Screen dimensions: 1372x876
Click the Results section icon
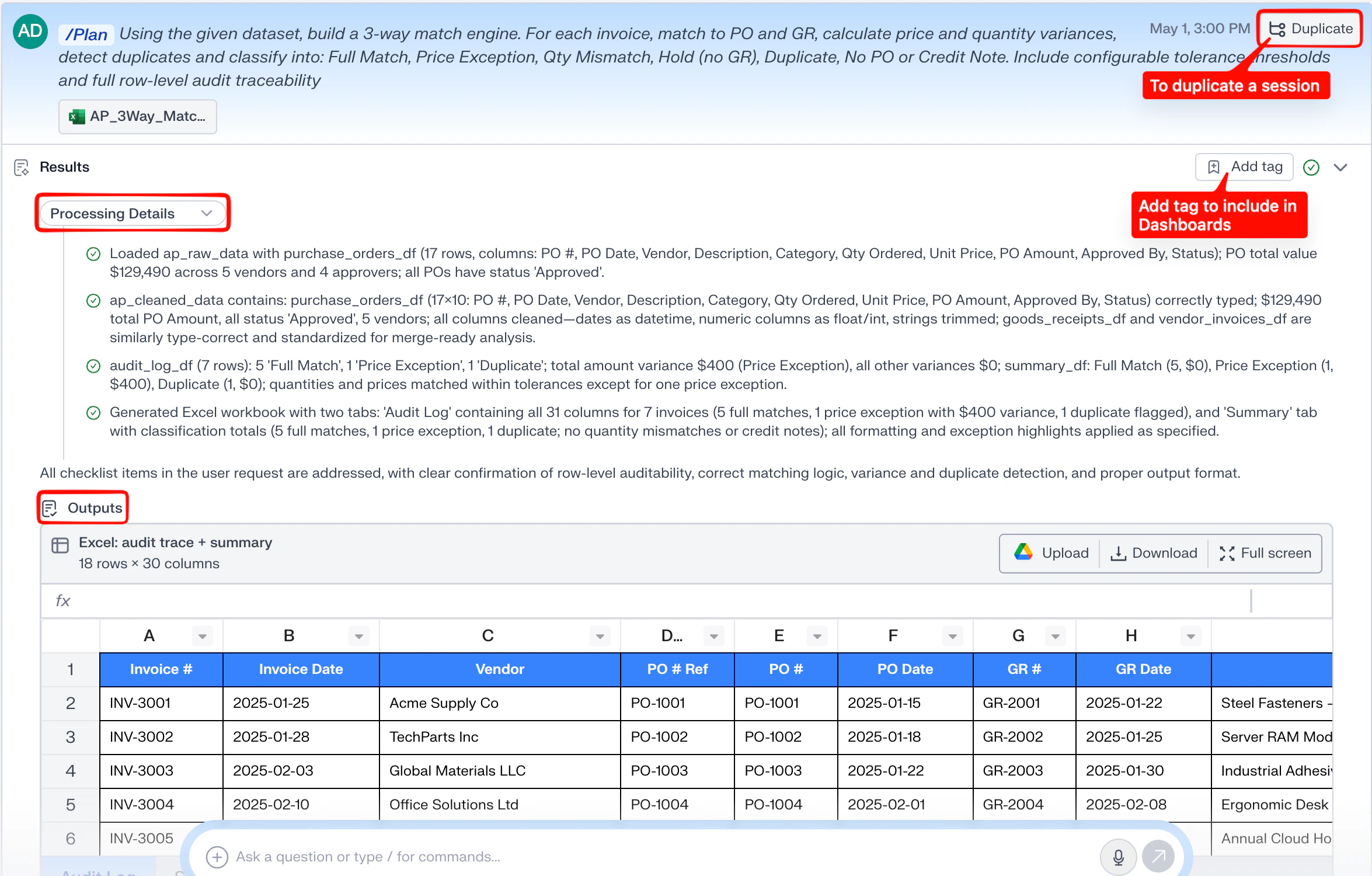pos(22,168)
